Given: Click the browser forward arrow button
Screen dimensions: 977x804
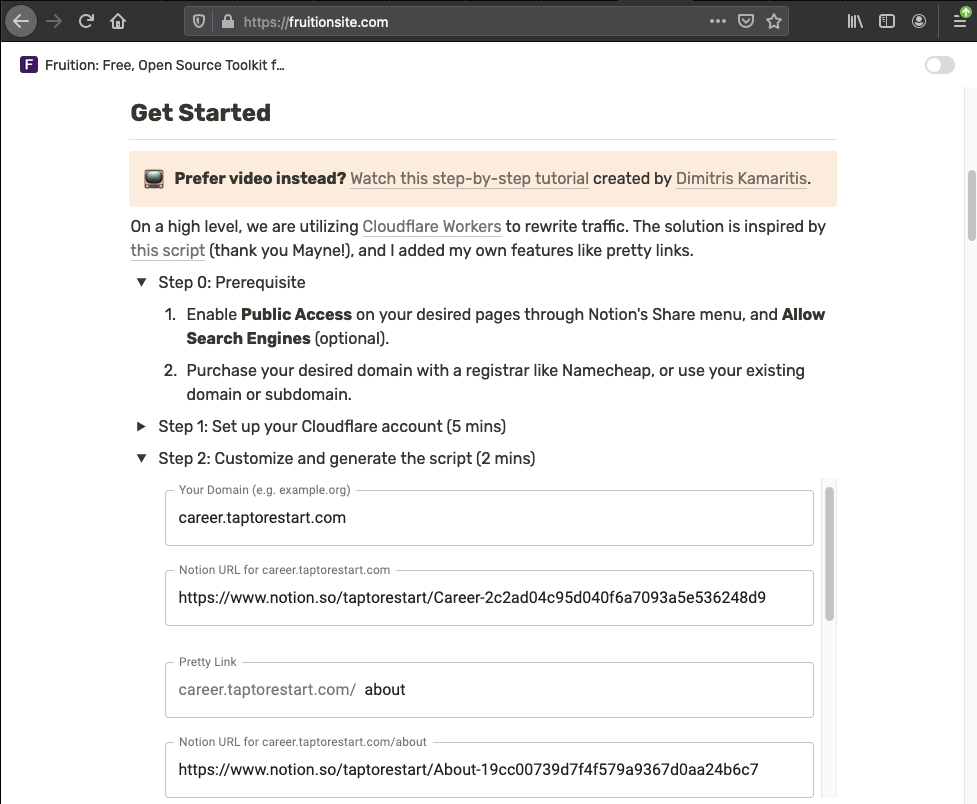Looking at the screenshot, I should (x=54, y=21).
